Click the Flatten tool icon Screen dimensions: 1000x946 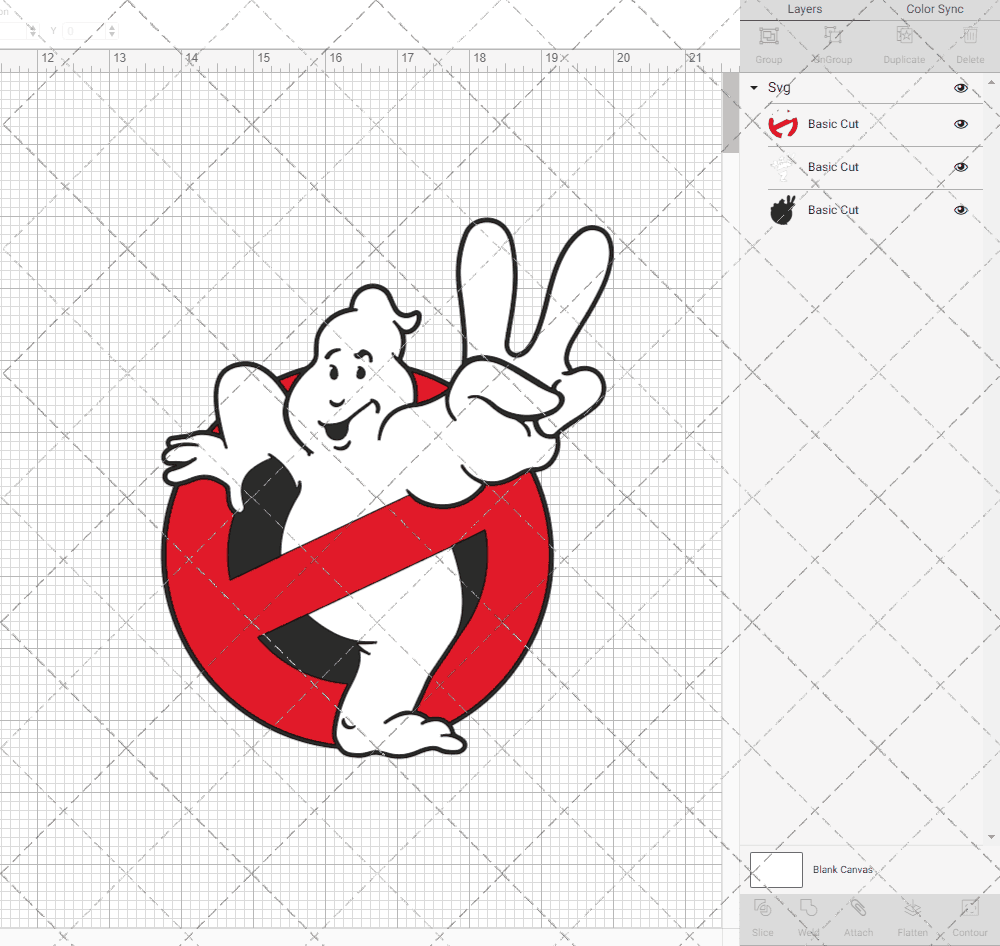[912, 908]
